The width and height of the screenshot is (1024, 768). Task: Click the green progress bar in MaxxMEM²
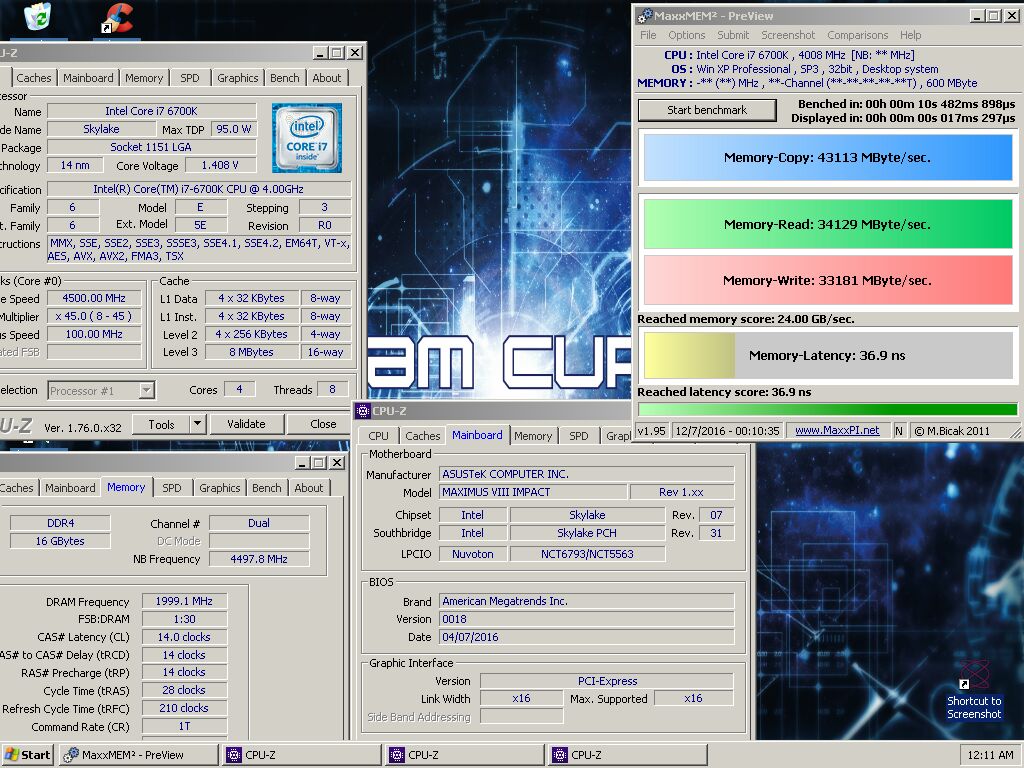[x=827, y=409]
